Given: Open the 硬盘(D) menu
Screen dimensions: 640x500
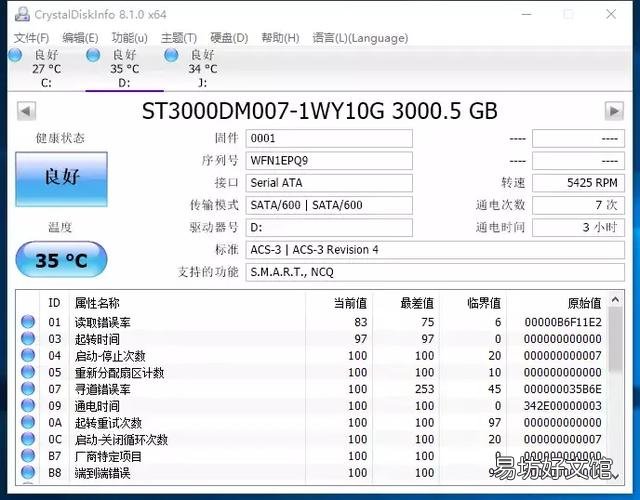Looking at the screenshot, I should point(229,38).
